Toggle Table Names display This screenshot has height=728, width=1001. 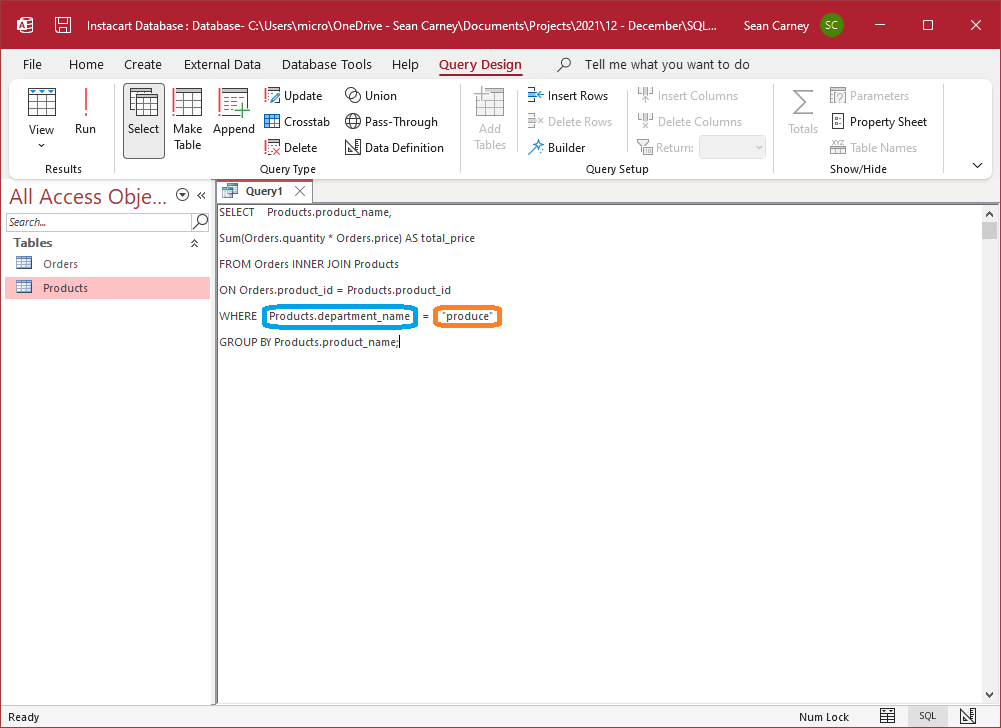tap(873, 148)
